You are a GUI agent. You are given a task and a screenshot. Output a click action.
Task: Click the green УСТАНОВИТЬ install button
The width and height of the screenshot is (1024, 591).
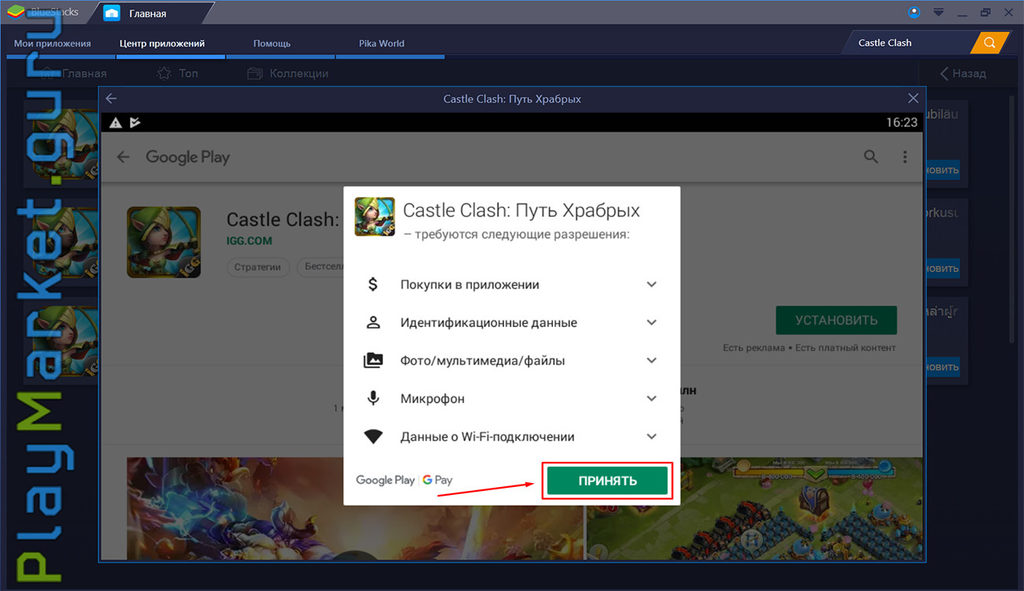836,320
